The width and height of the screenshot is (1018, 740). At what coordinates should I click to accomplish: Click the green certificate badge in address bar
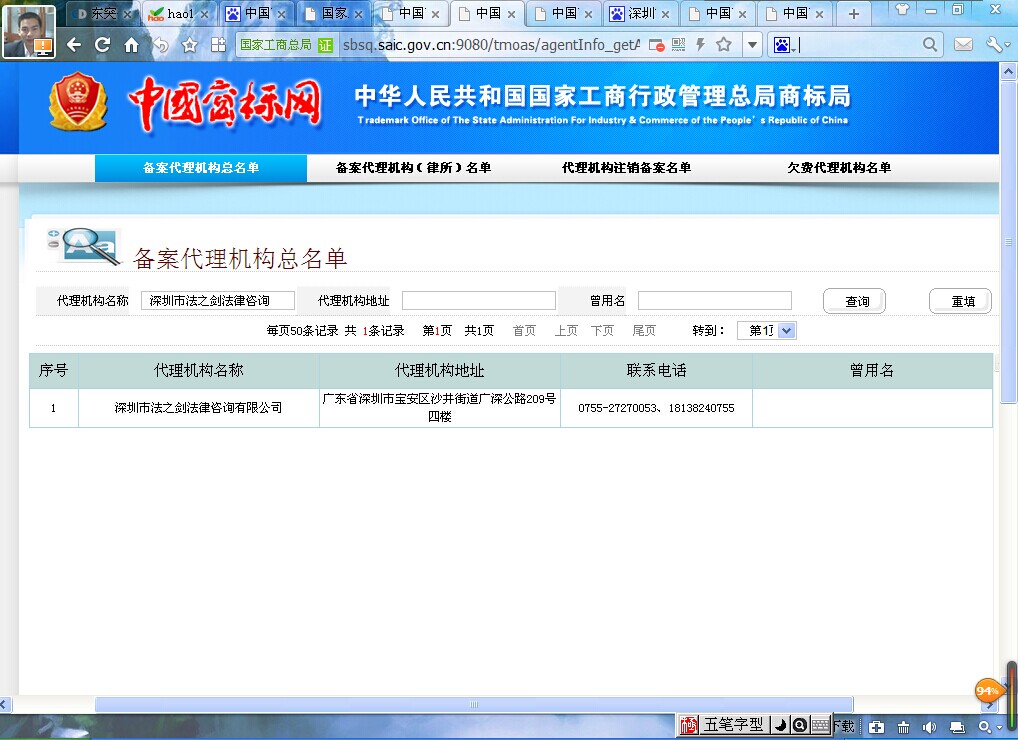point(325,45)
